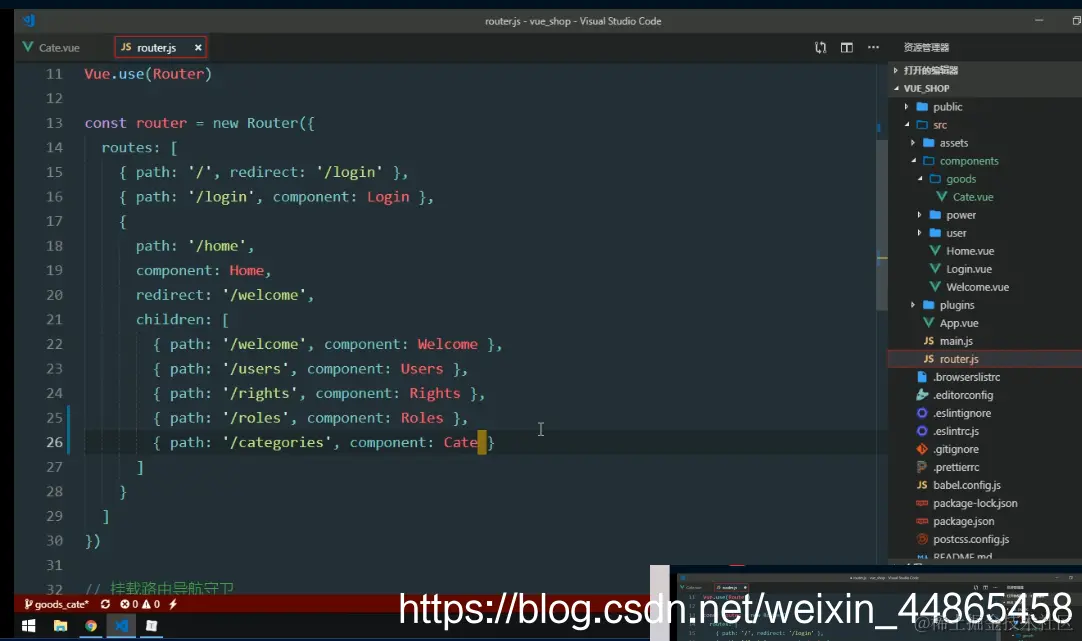Open .prettierrc file

pos(956,467)
